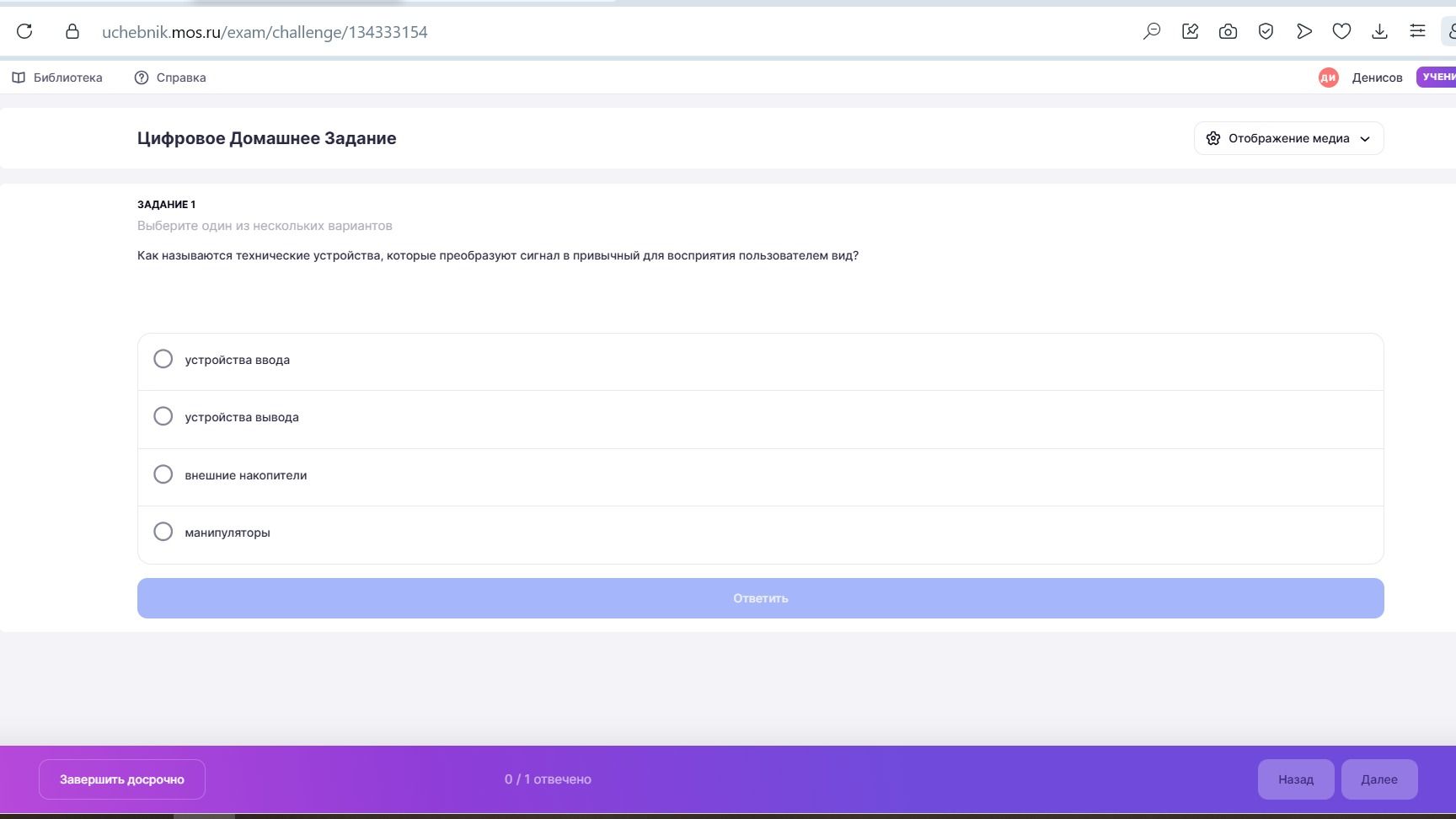This screenshot has height=819, width=1456.
Task: Open downloads with the download icon
Action: tap(1379, 31)
